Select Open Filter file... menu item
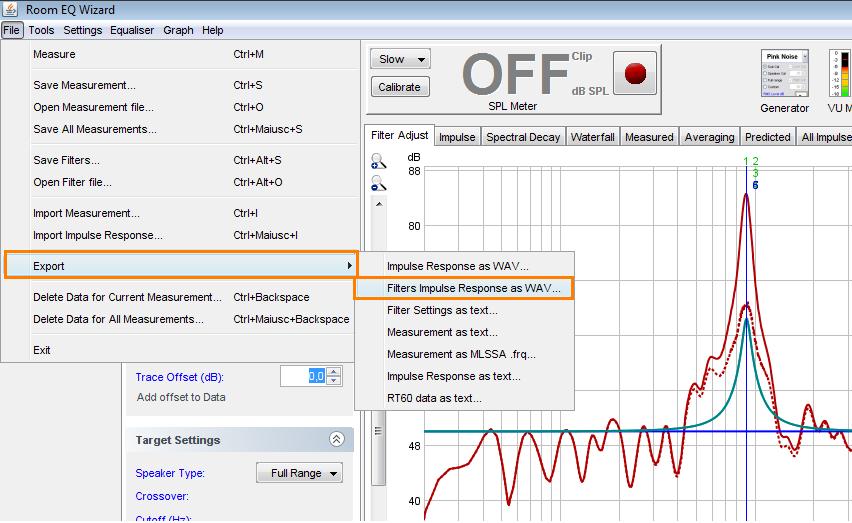852x523 pixels. pos(180,182)
